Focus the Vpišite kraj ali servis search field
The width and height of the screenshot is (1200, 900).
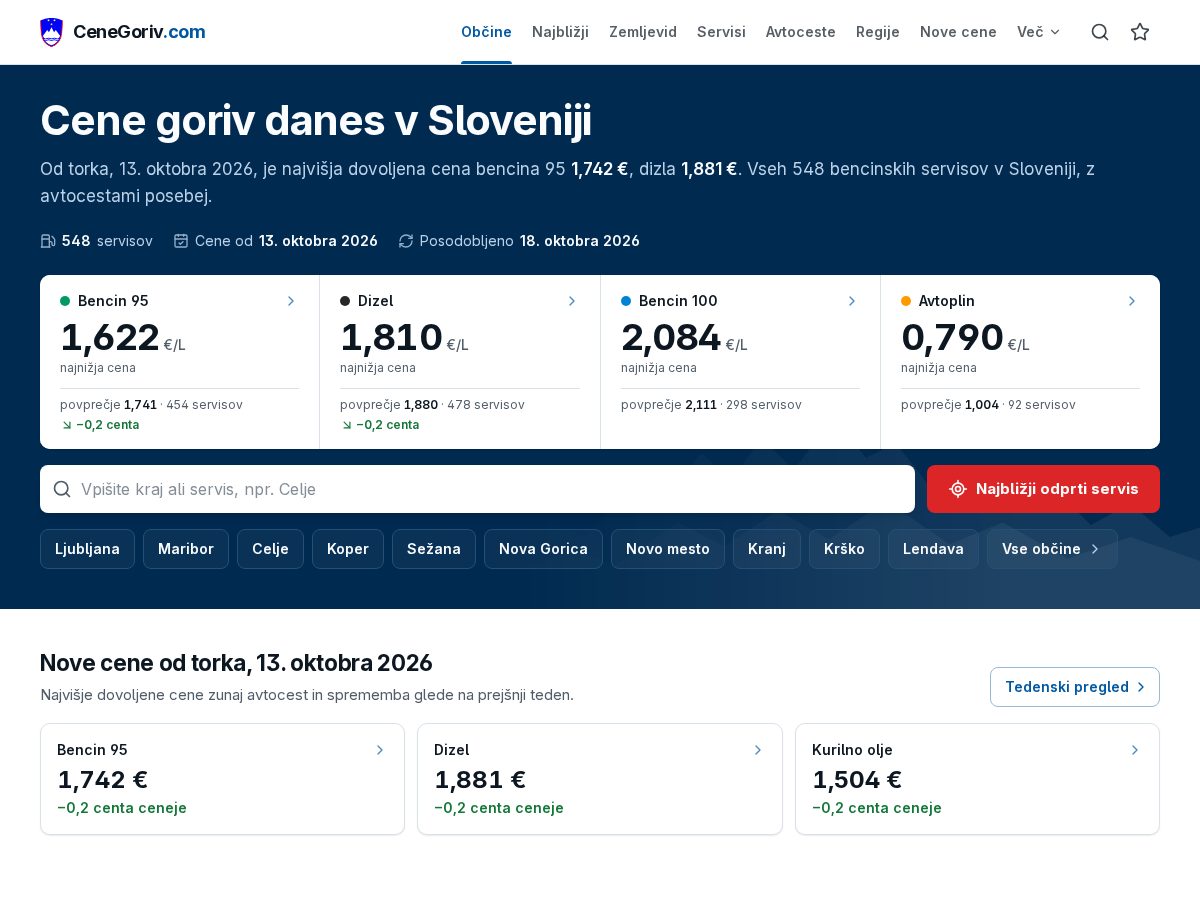[477, 489]
